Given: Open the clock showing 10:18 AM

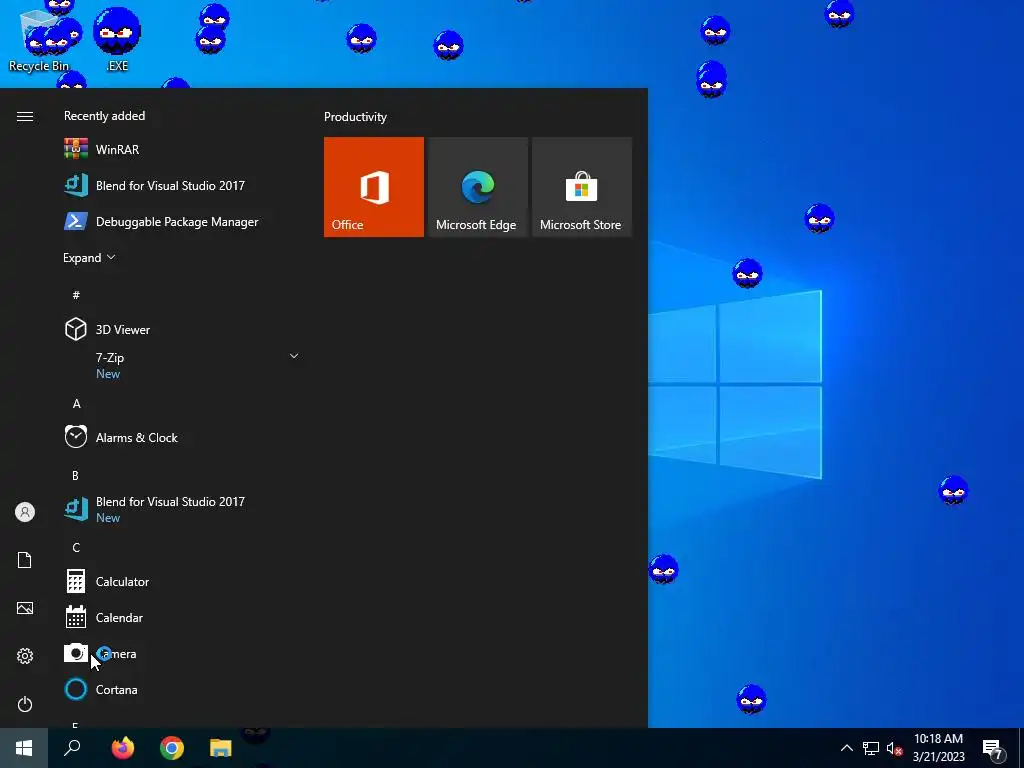Looking at the screenshot, I should [x=938, y=748].
